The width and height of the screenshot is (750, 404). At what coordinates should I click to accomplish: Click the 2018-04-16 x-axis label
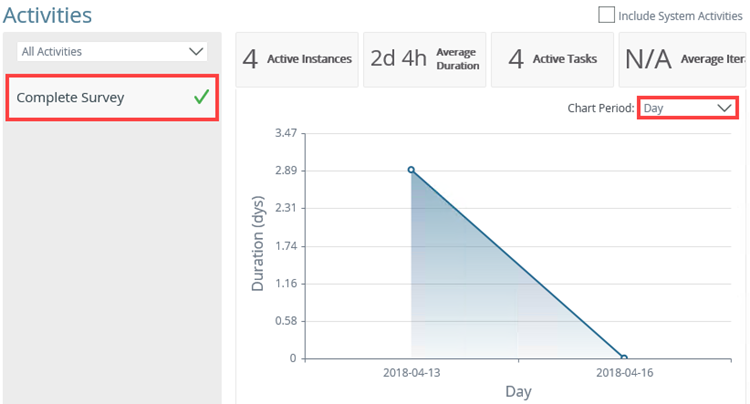coord(623,373)
